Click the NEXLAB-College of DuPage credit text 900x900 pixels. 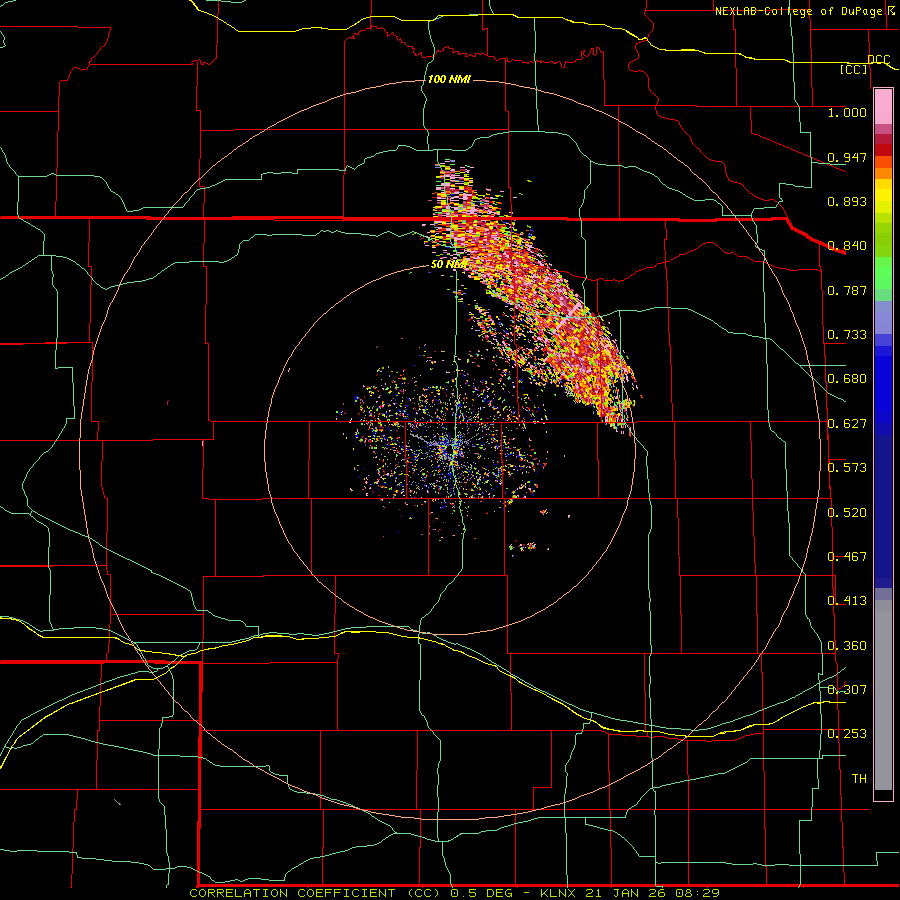coord(798,11)
